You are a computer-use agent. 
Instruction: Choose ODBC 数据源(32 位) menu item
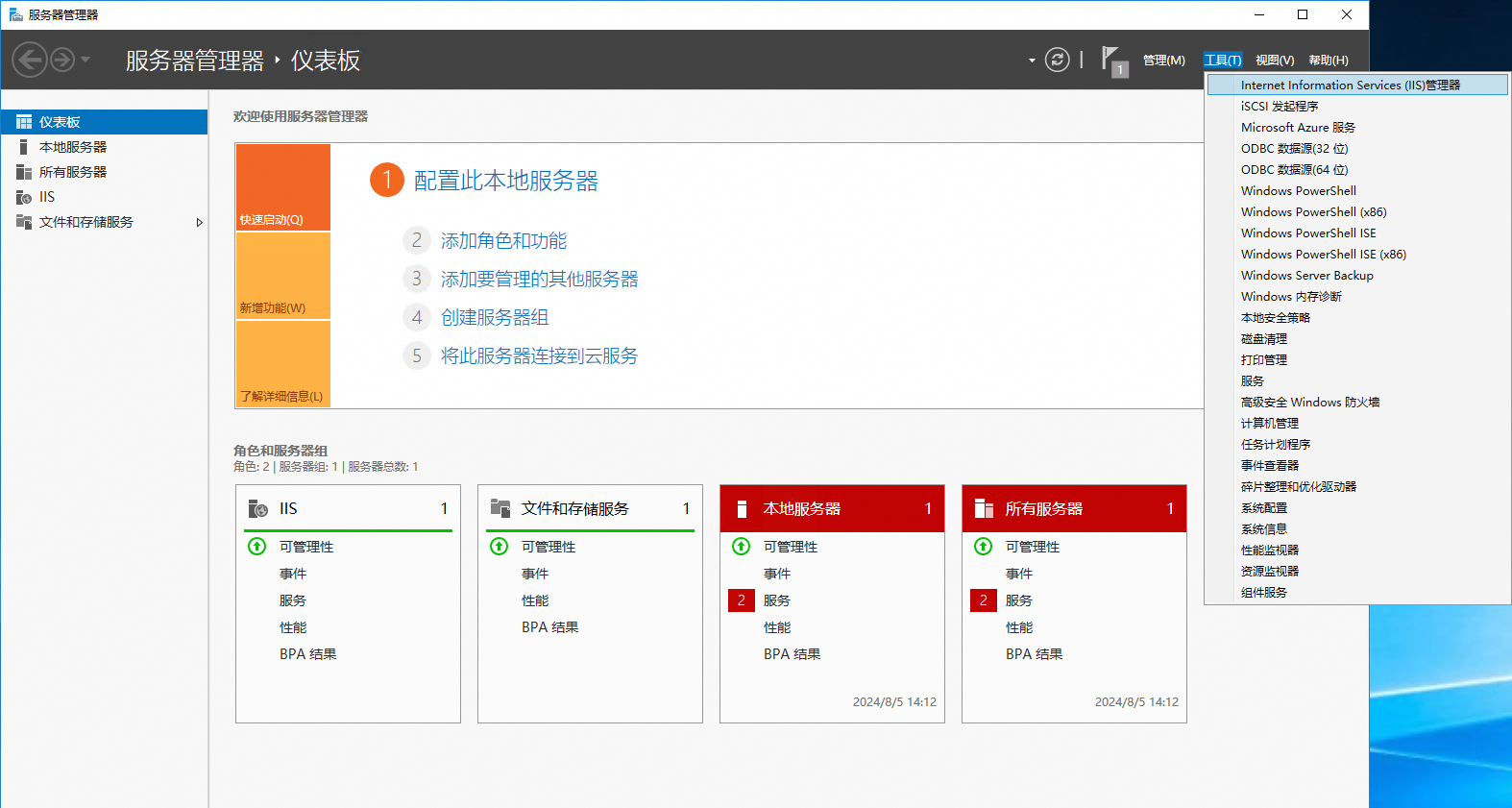pos(1357,149)
